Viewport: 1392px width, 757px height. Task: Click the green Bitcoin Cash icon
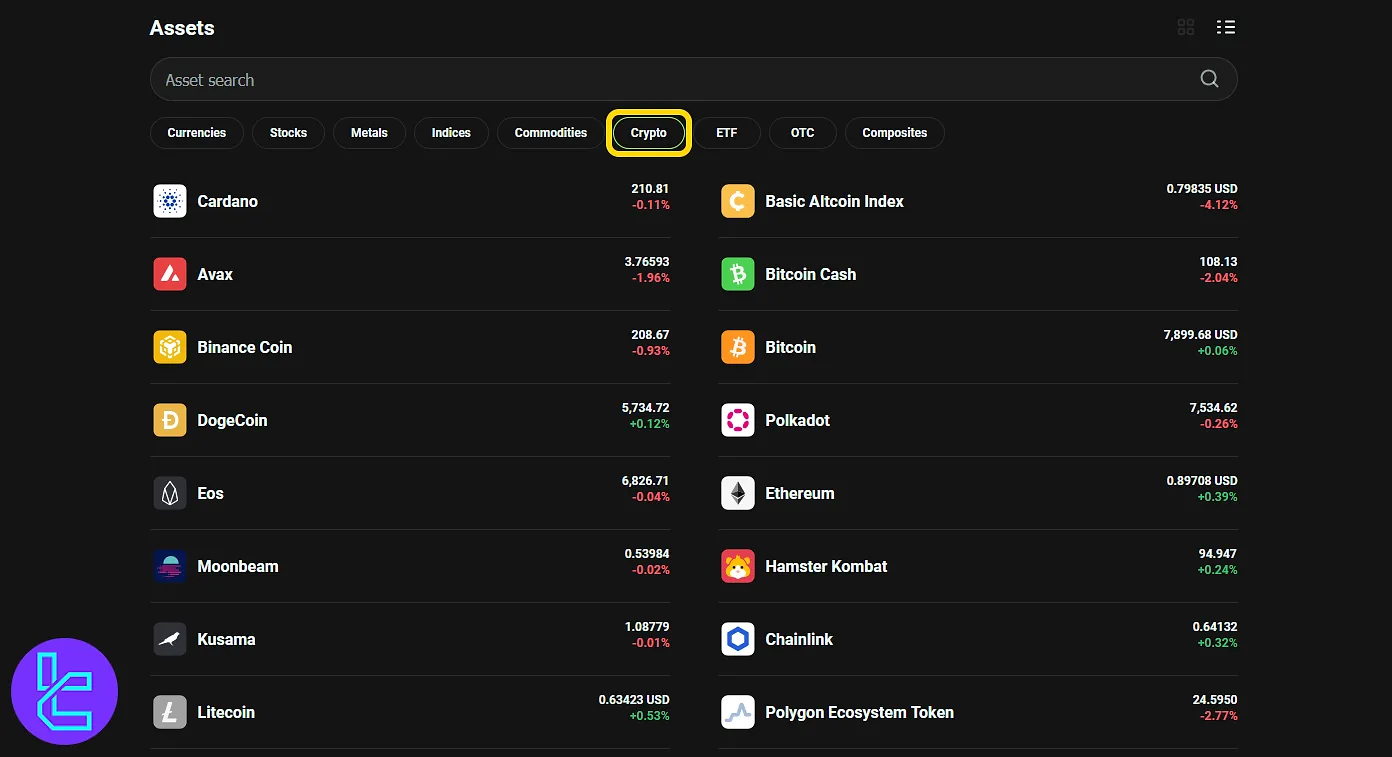(x=738, y=274)
